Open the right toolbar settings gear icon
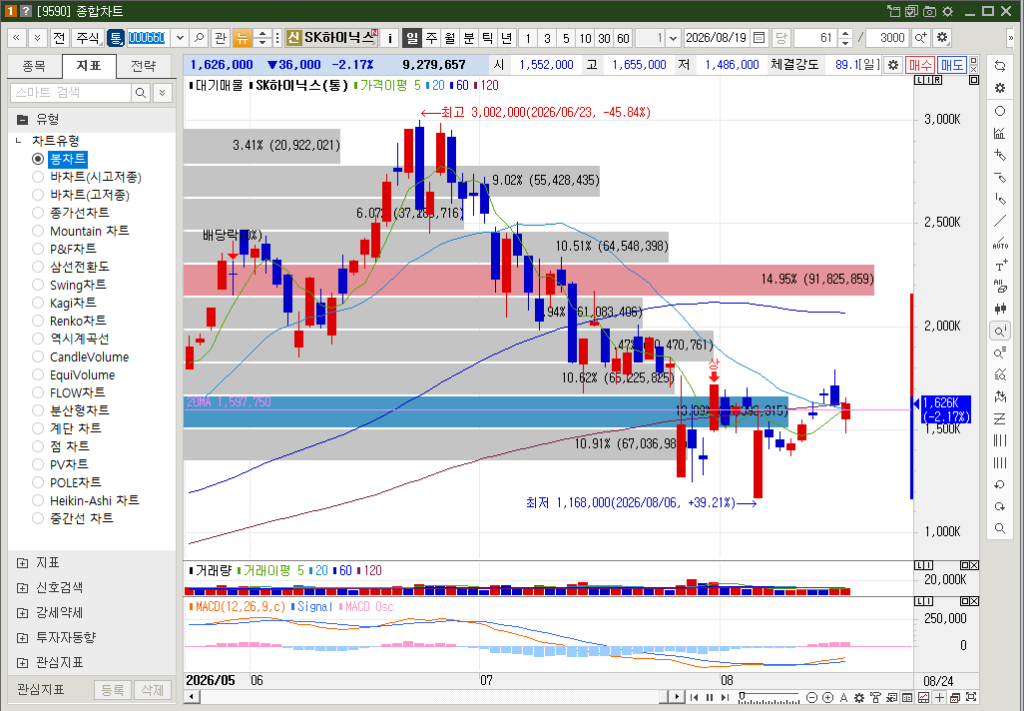This screenshot has height=711, width=1024. [1000, 87]
